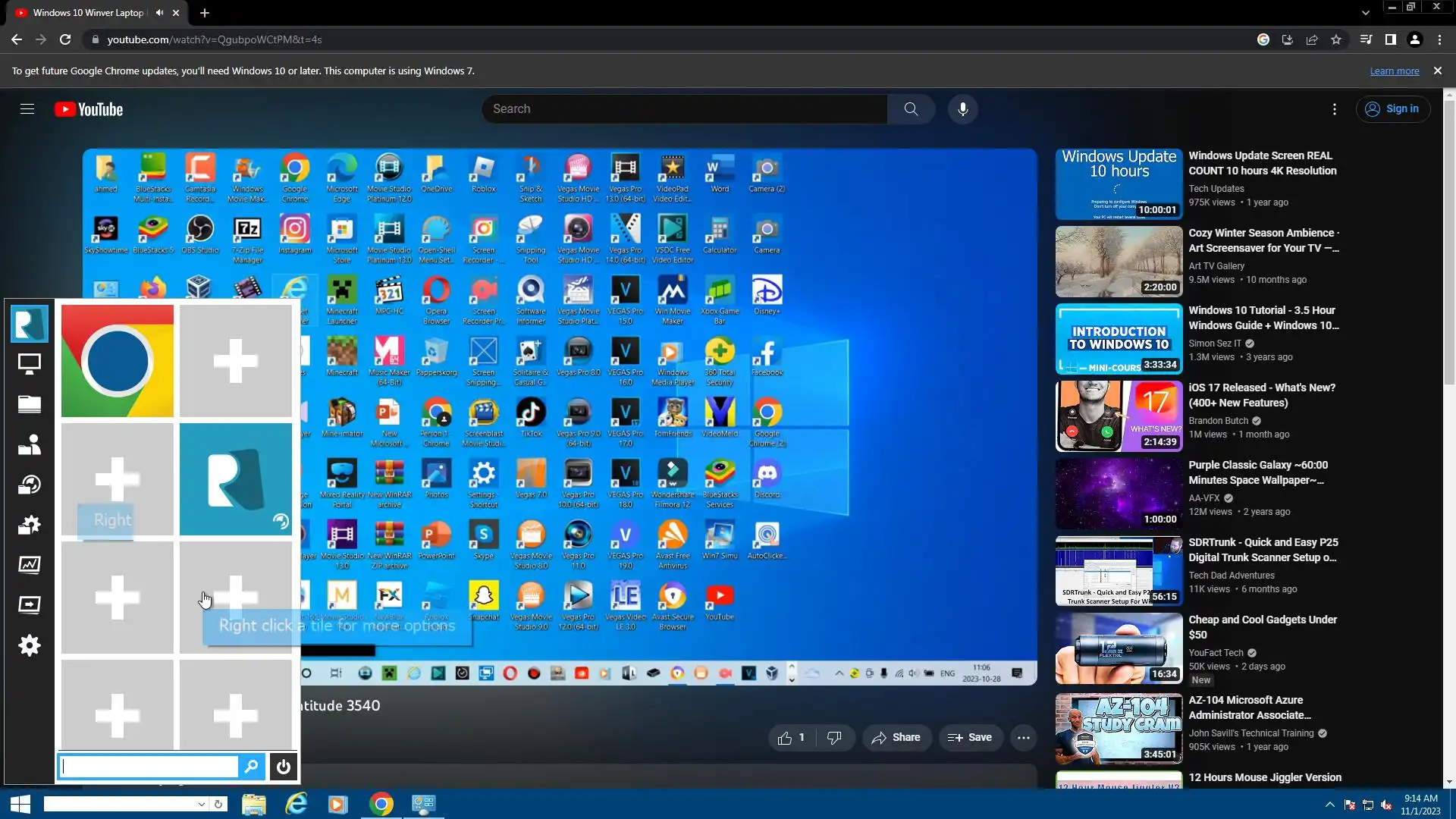
Task: Click the Sign in button
Action: click(x=1393, y=109)
